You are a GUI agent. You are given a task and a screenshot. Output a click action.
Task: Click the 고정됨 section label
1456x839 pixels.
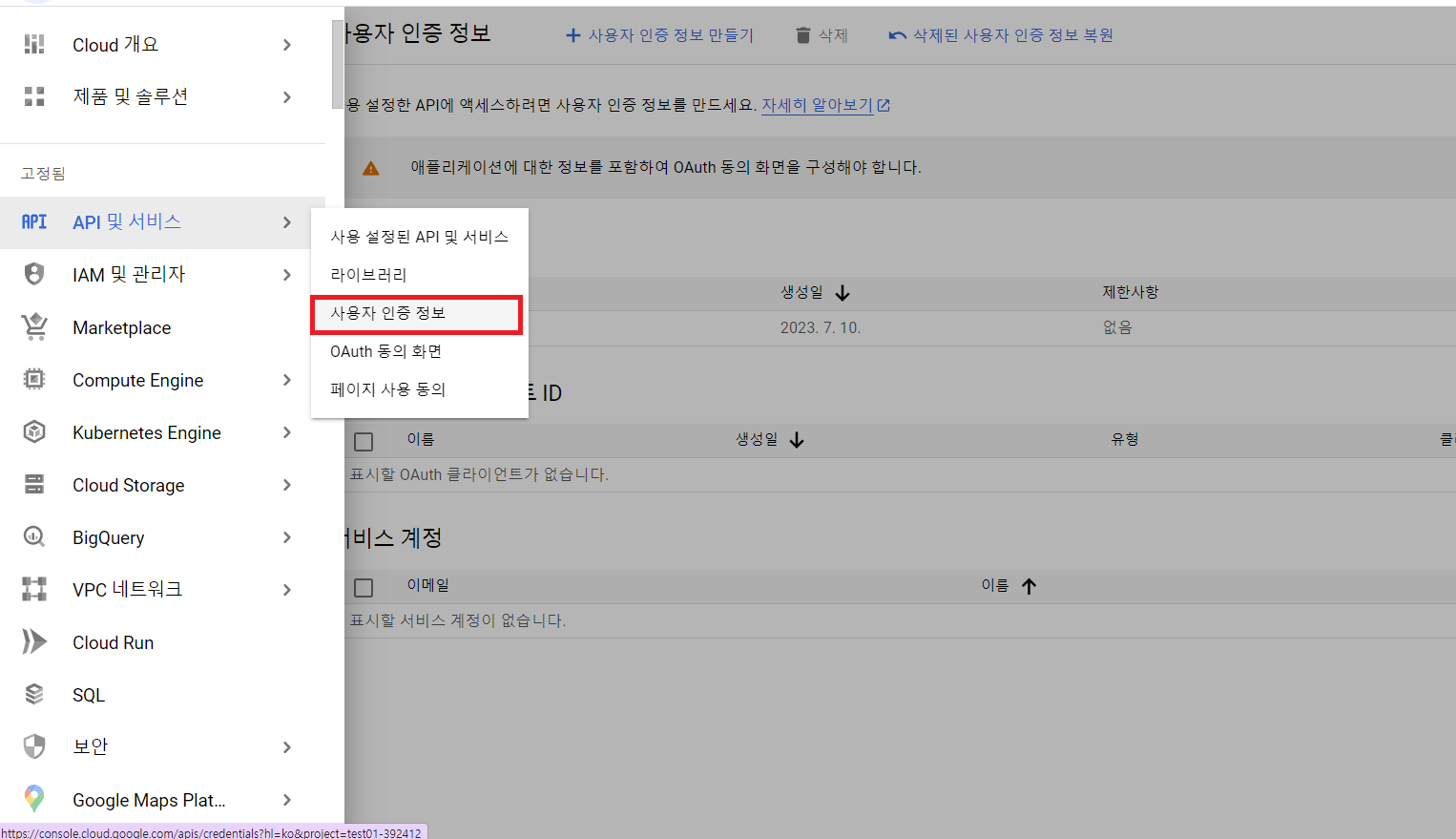[44, 174]
